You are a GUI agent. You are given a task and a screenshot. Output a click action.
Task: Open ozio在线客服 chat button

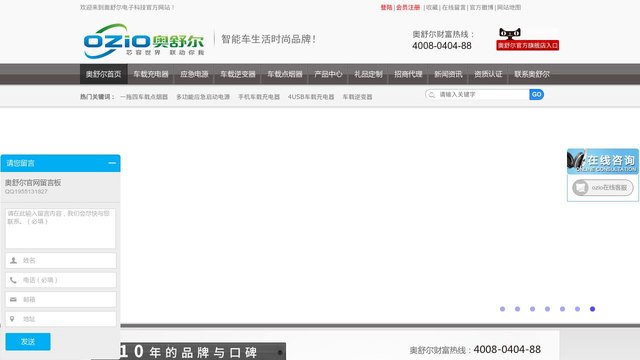coord(602,188)
